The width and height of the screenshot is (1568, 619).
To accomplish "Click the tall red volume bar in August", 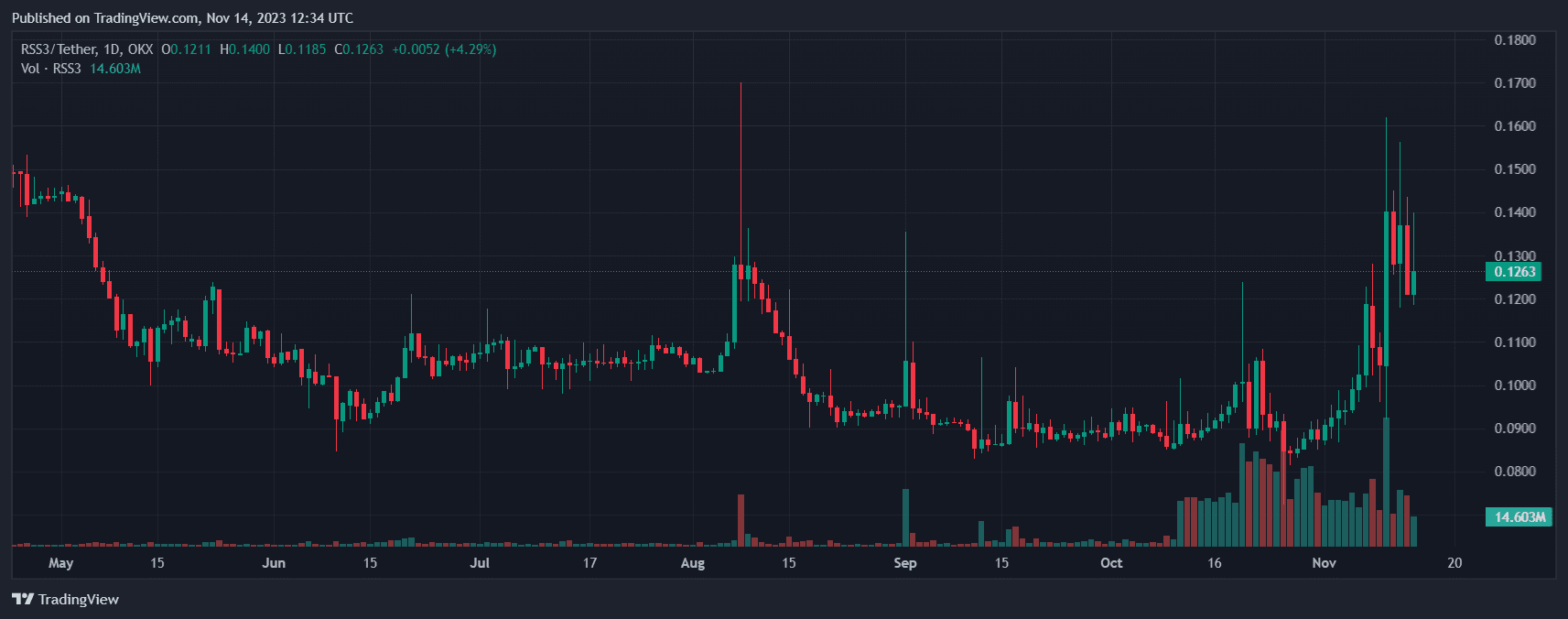I will click(x=741, y=520).
